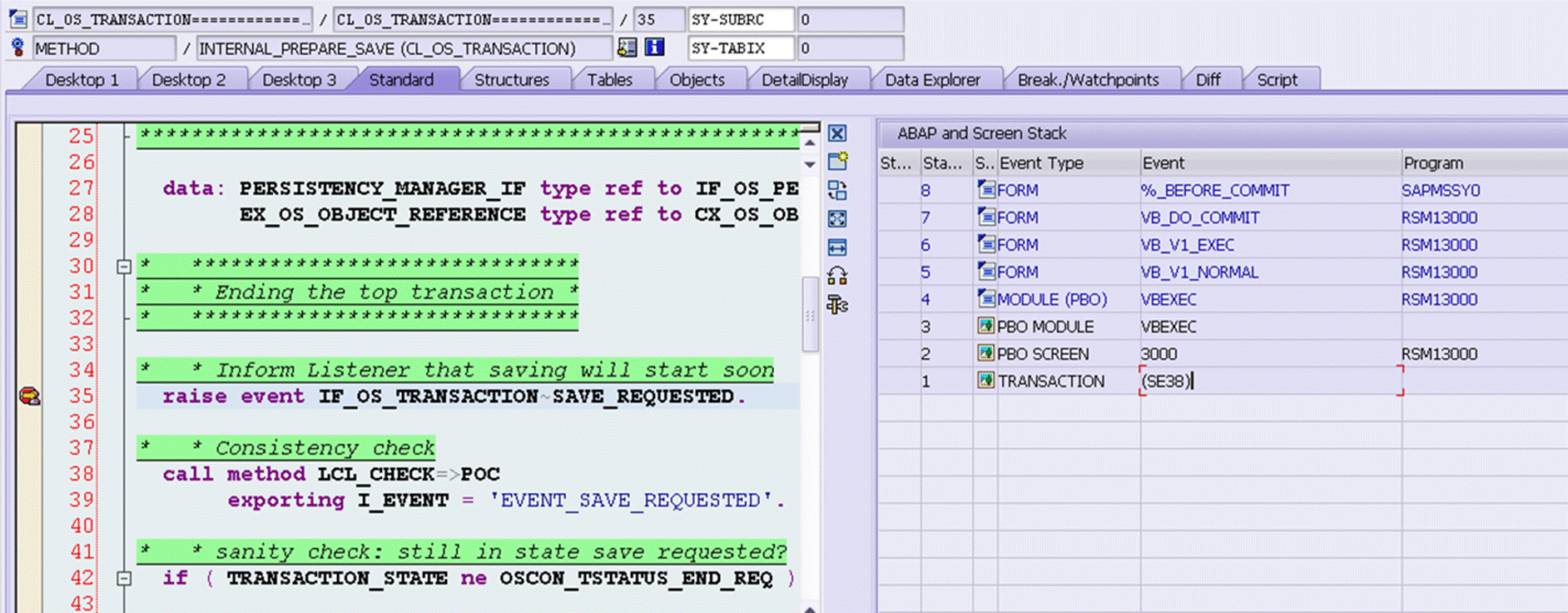Click the blue info icon in header
The width and height of the screenshot is (1568, 613).
(655, 47)
